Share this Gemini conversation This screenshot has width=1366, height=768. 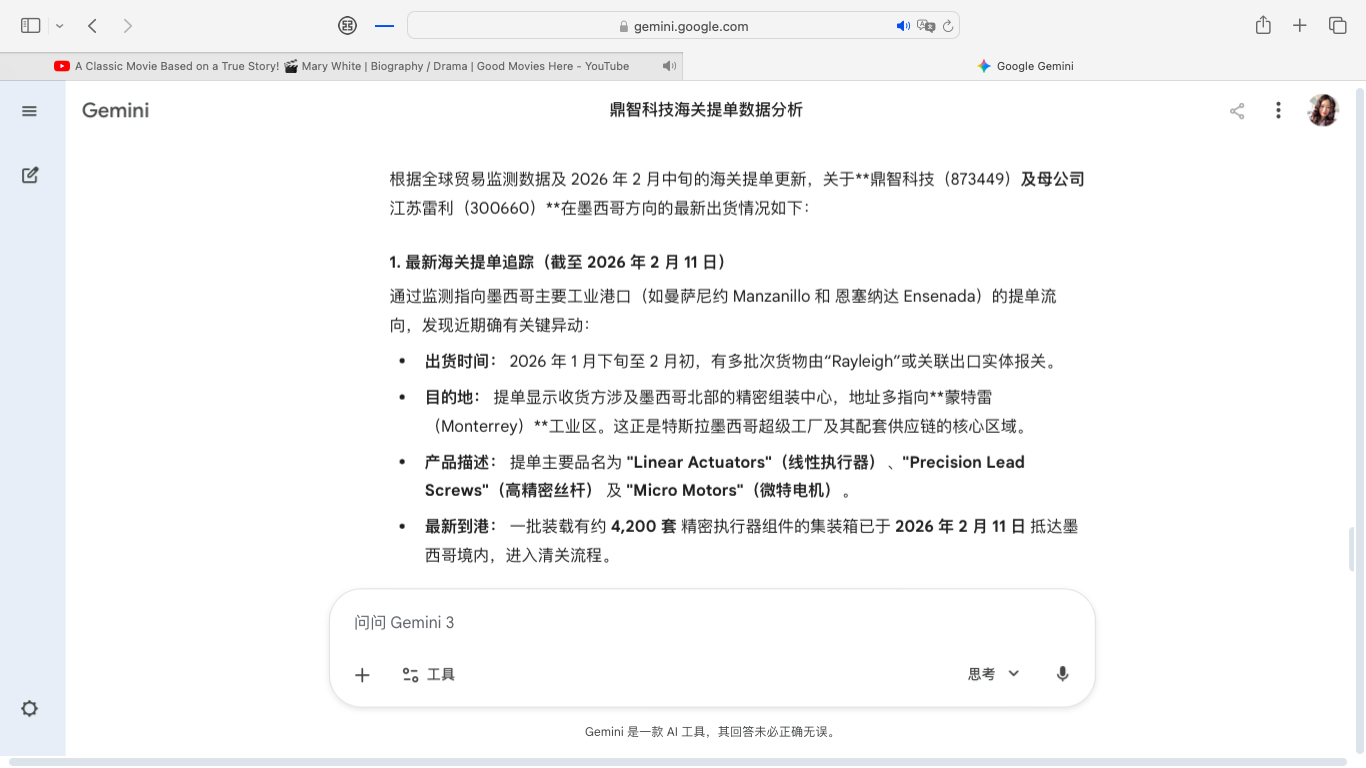[1237, 111]
